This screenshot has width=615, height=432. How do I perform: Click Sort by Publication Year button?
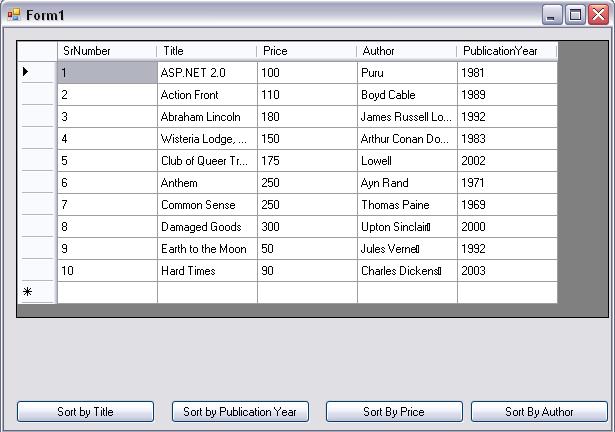tap(240, 412)
